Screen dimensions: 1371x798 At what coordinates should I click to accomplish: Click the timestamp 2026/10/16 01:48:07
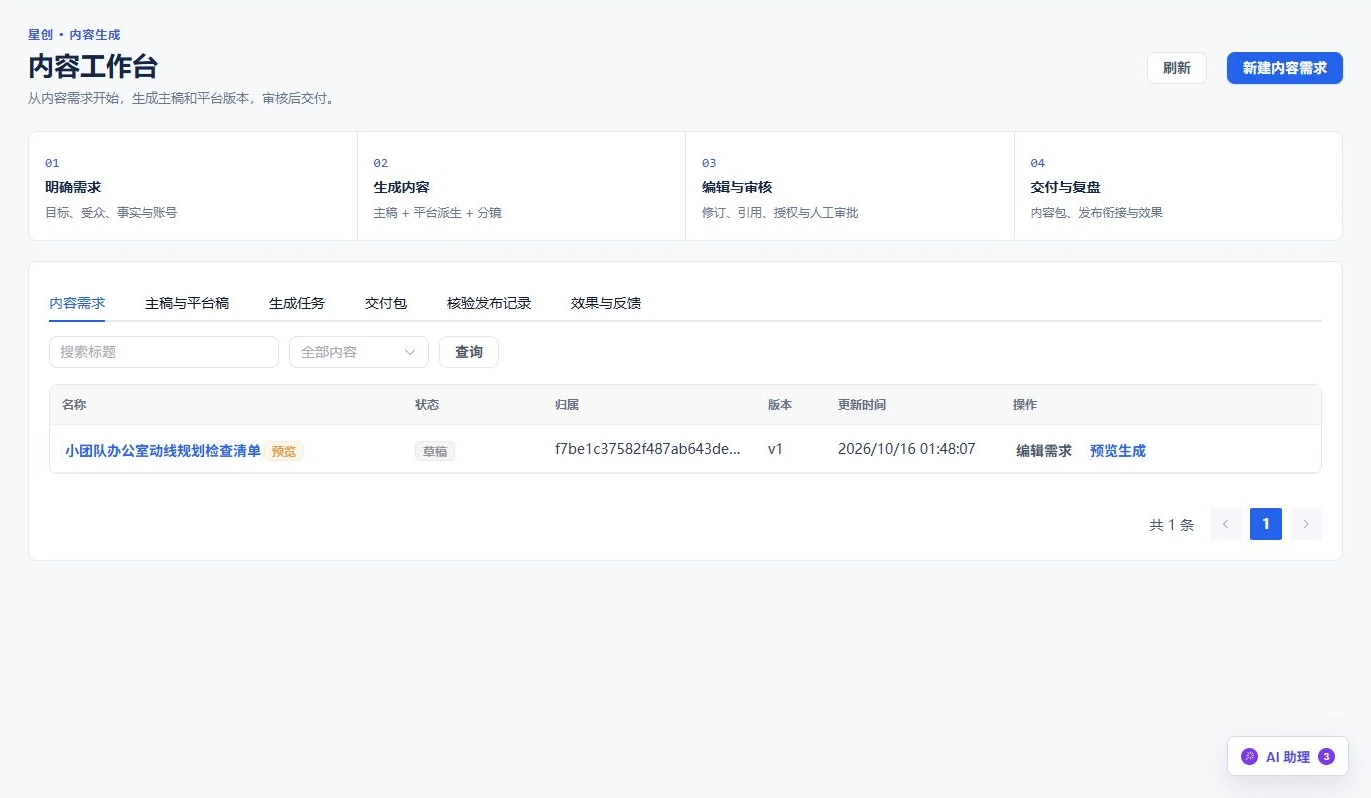click(x=906, y=449)
